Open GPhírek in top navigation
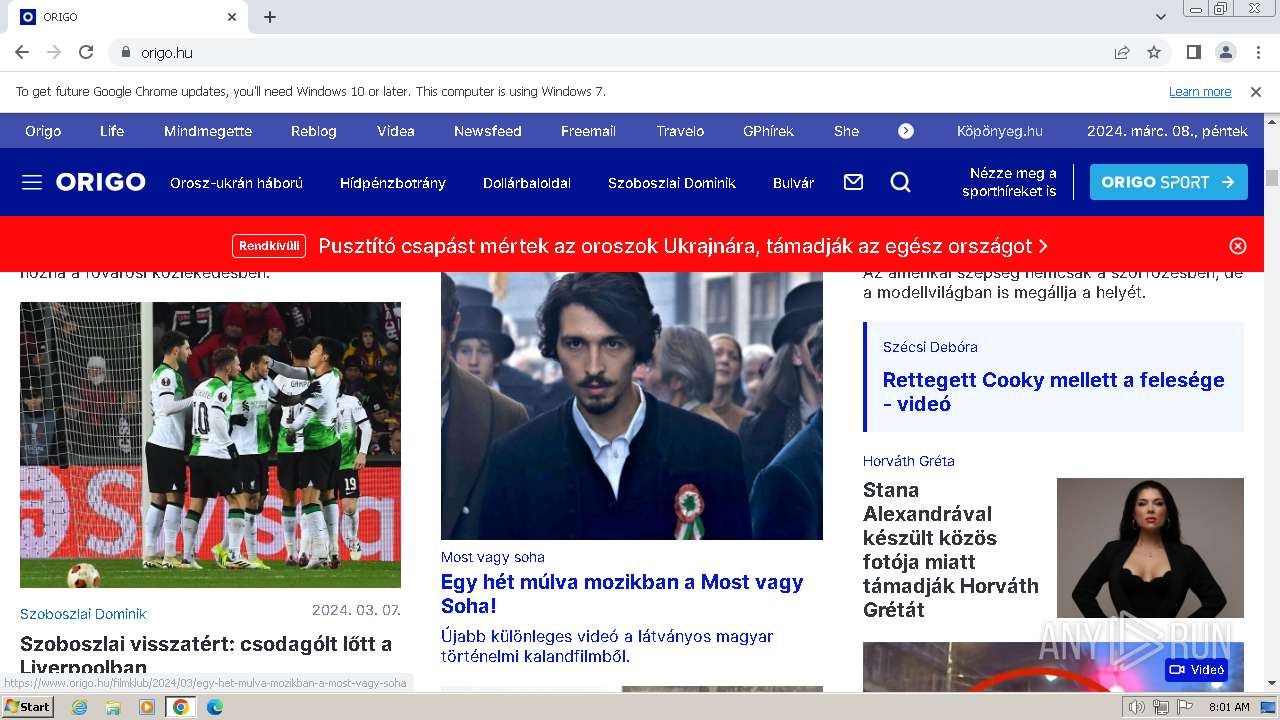 point(768,131)
